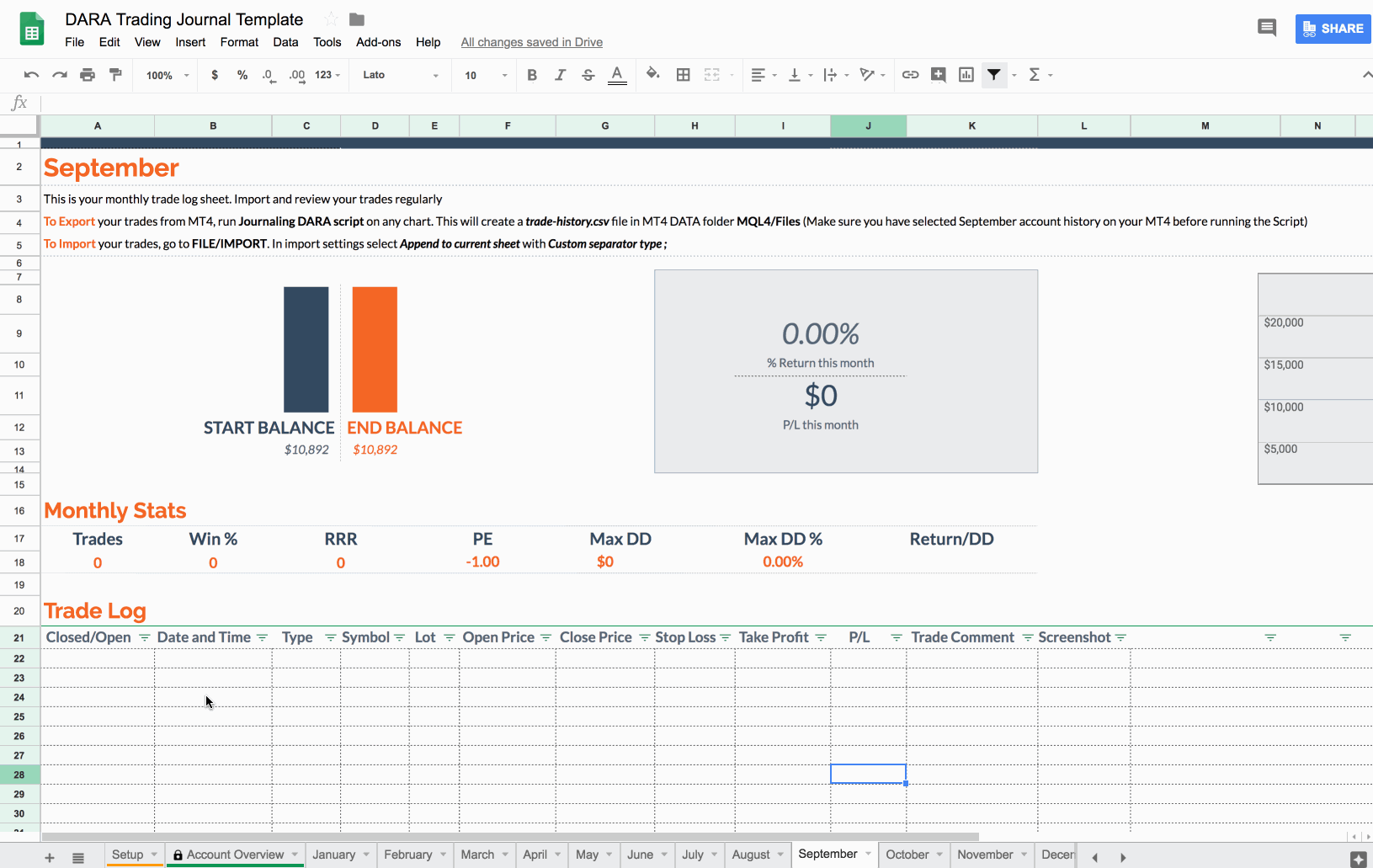Viewport: 1373px width, 868px height.
Task: Click the Redo icon
Action: (60, 75)
